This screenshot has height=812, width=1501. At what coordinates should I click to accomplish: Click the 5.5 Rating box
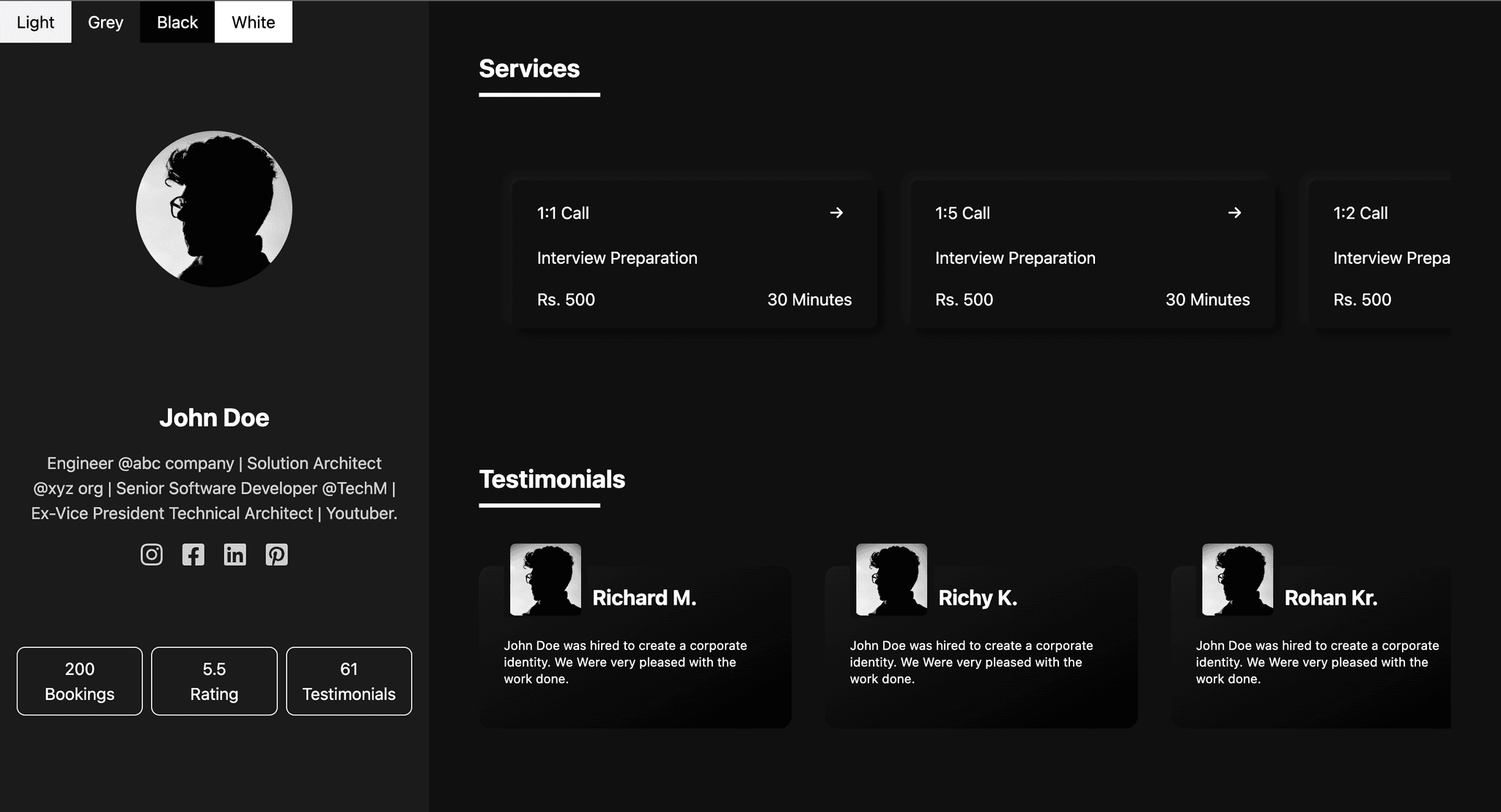pyautogui.click(x=214, y=681)
